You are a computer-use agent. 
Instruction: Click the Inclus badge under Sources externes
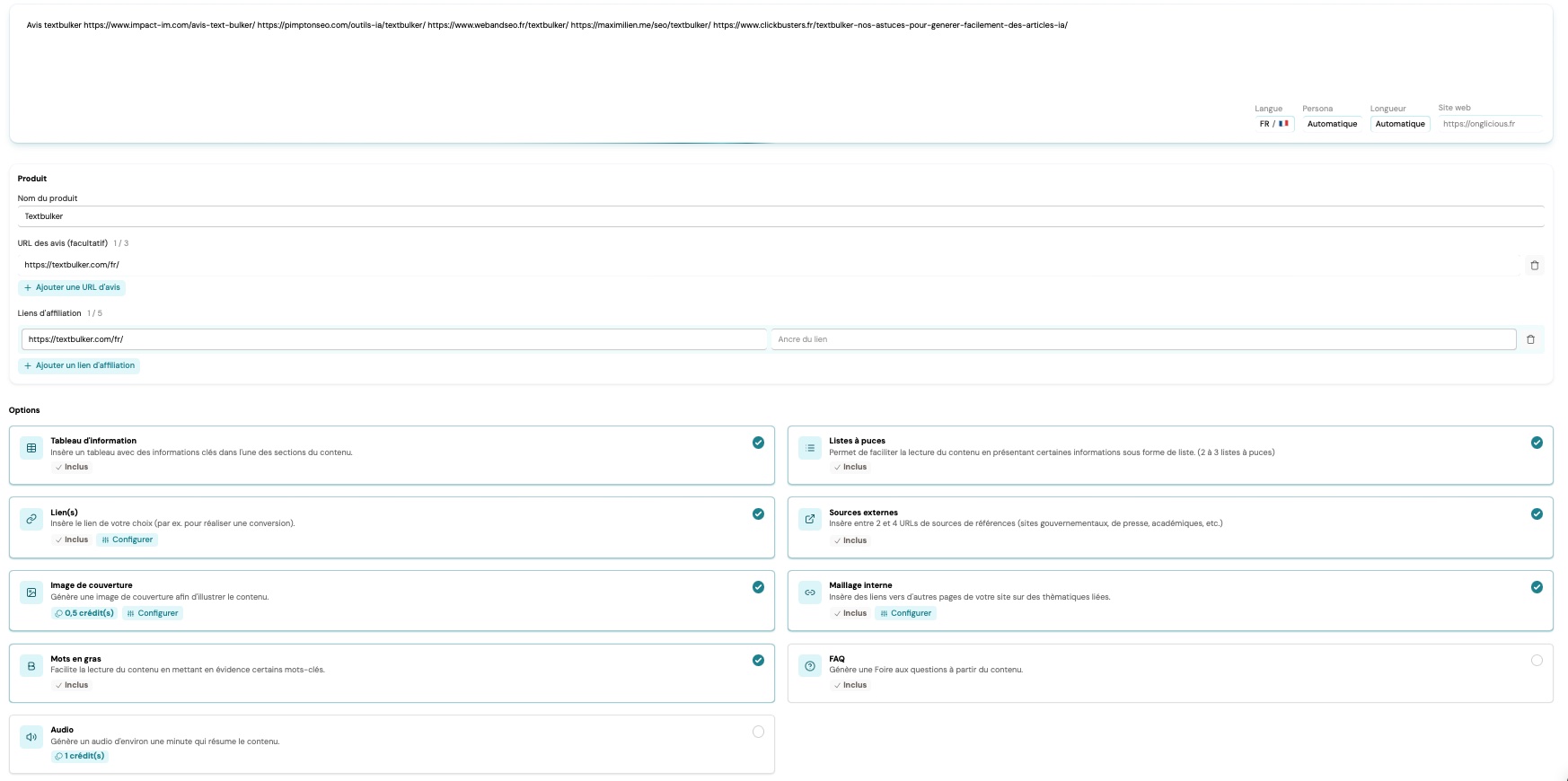[850, 540]
